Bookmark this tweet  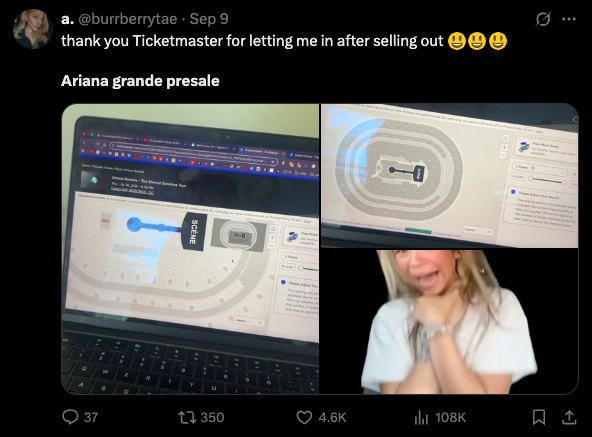pyautogui.click(x=538, y=417)
